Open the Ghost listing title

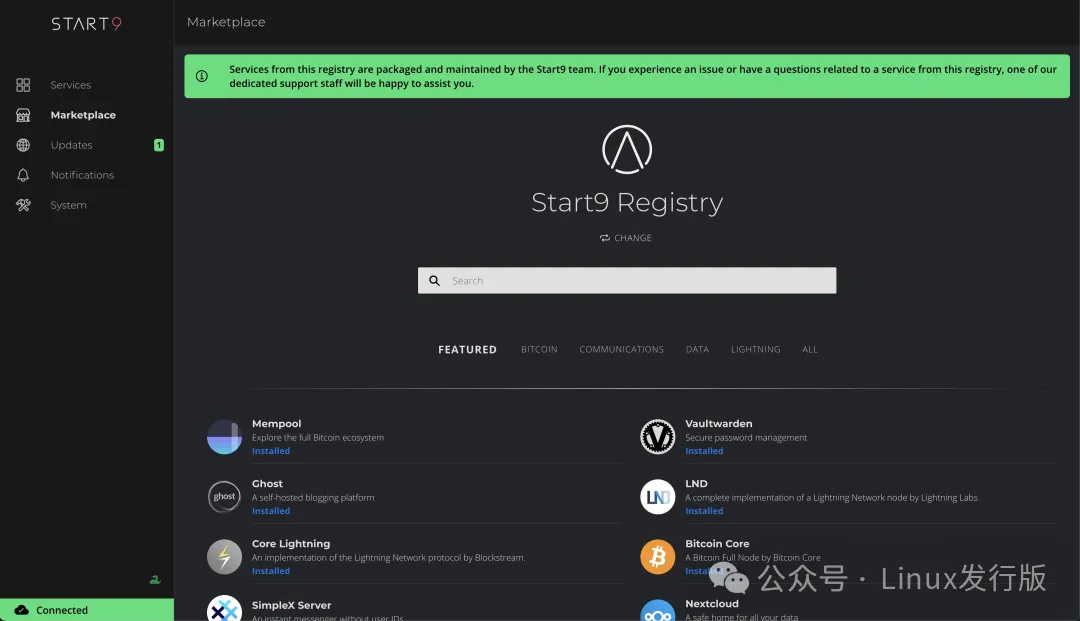click(x=267, y=483)
